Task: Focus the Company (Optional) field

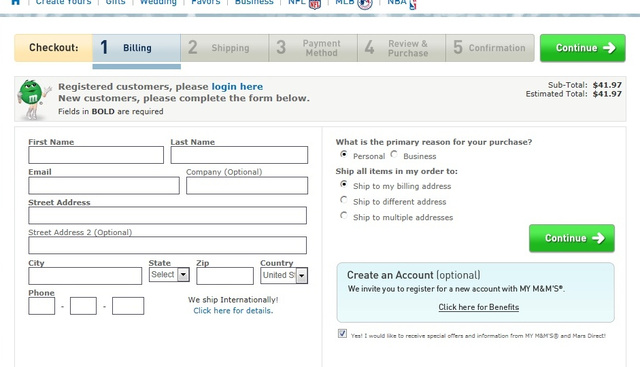Action: 247,185
